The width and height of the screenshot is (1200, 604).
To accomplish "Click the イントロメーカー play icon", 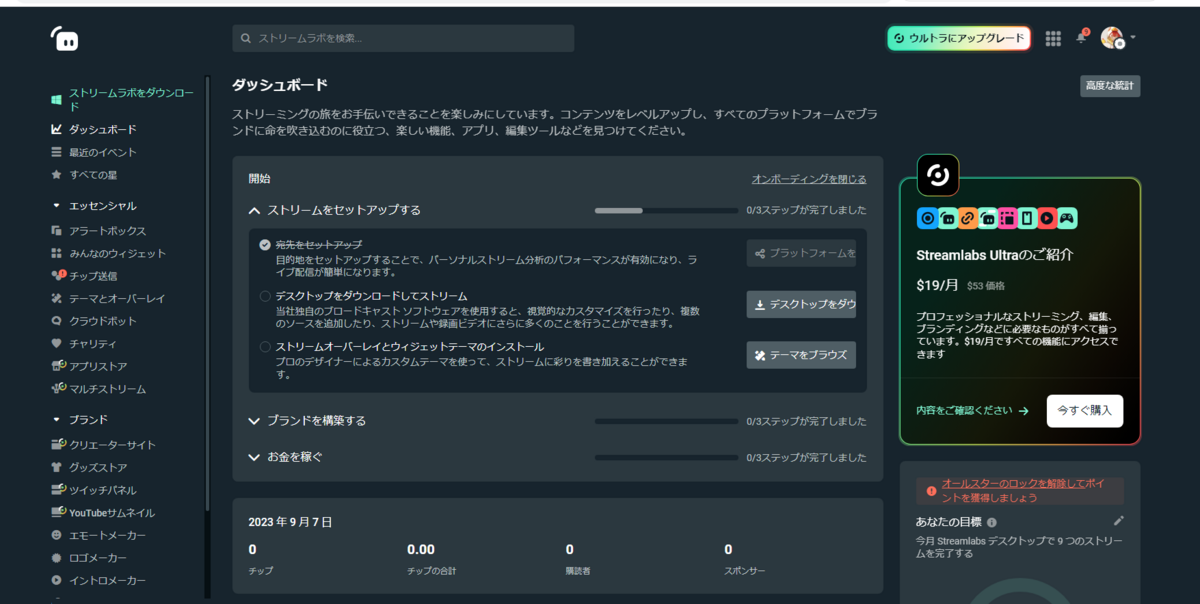I will pyautogui.click(x=57, y=580).
